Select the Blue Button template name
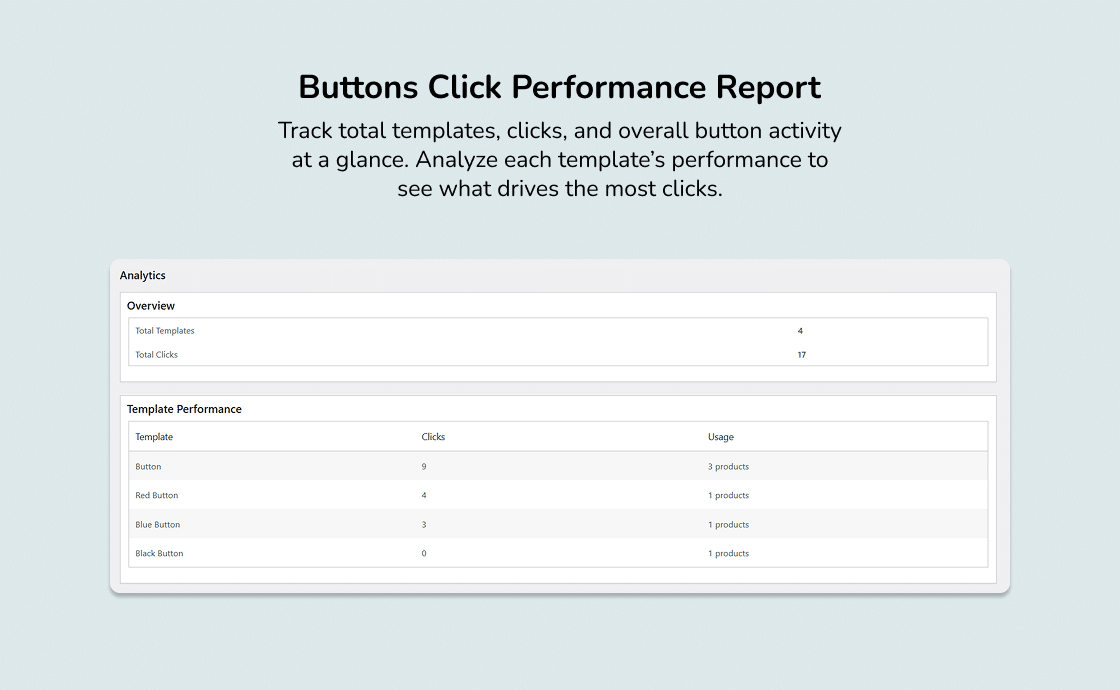1120x690 pixels. 157,524
